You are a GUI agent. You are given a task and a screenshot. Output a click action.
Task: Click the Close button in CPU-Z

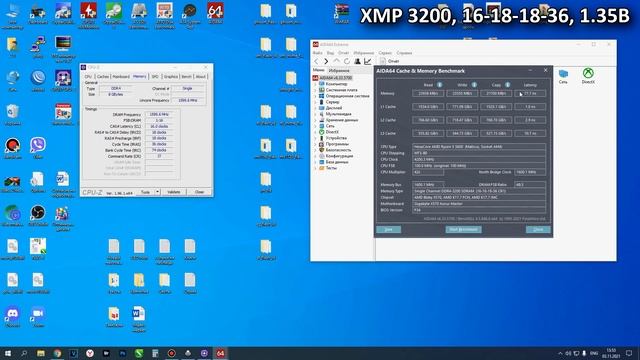(x=199, y=192)
